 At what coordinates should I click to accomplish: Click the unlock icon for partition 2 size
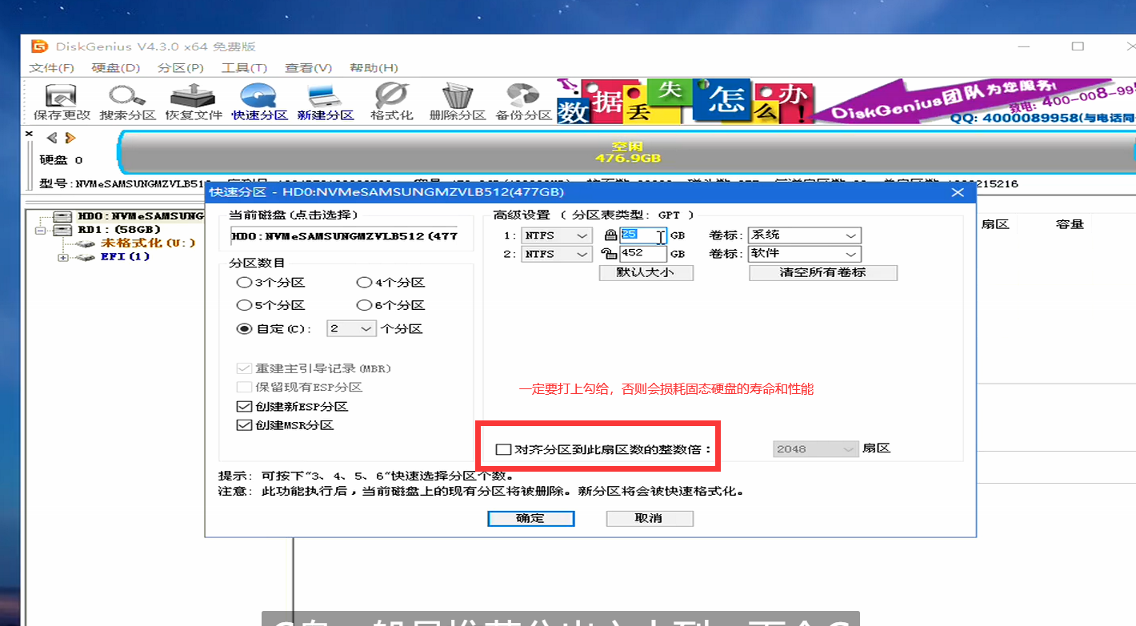[x=609, y=254]
